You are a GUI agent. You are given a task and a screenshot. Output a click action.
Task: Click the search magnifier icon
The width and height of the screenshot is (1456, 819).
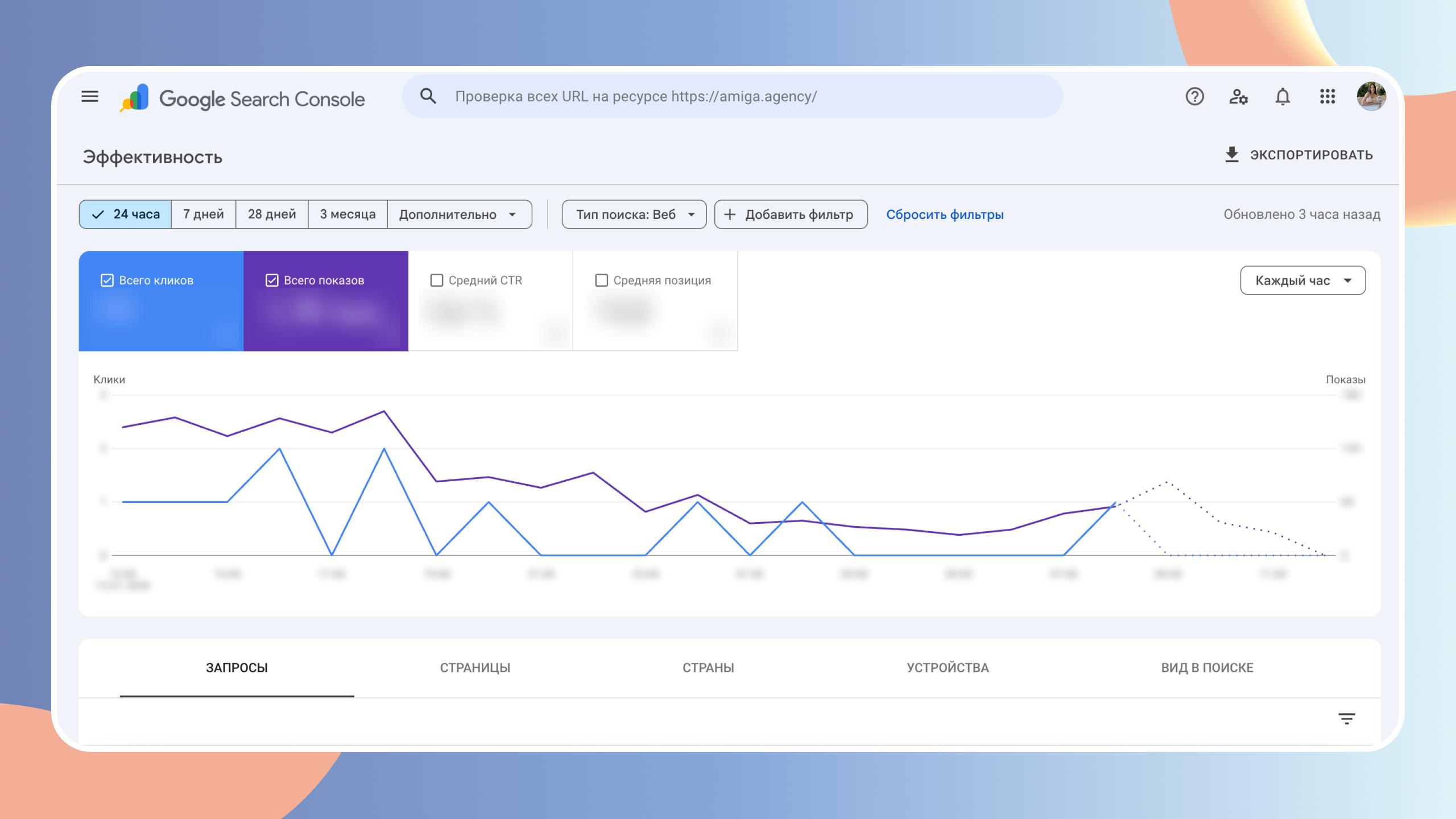428,96
